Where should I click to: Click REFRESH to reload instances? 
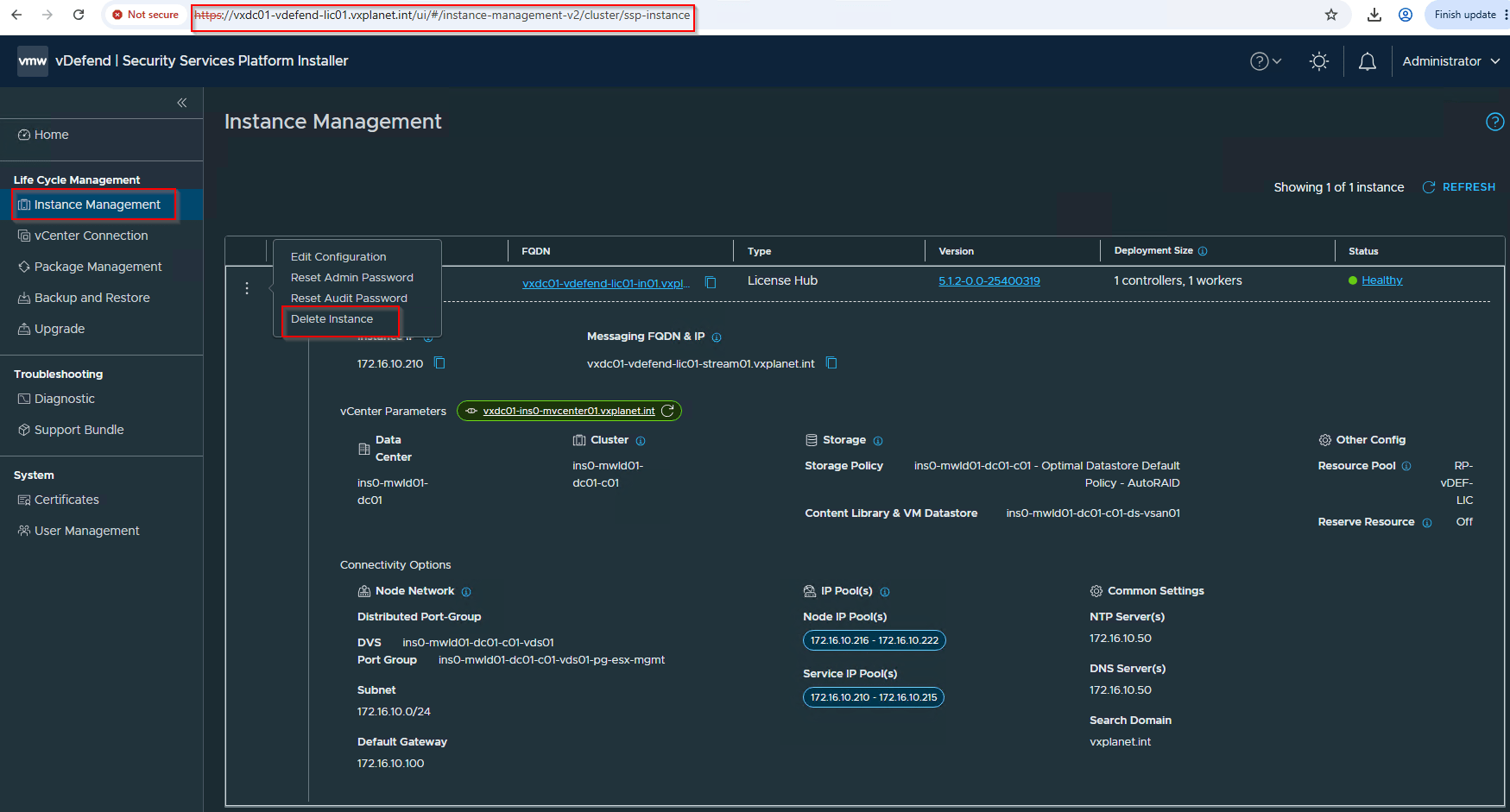[1459, 187]
